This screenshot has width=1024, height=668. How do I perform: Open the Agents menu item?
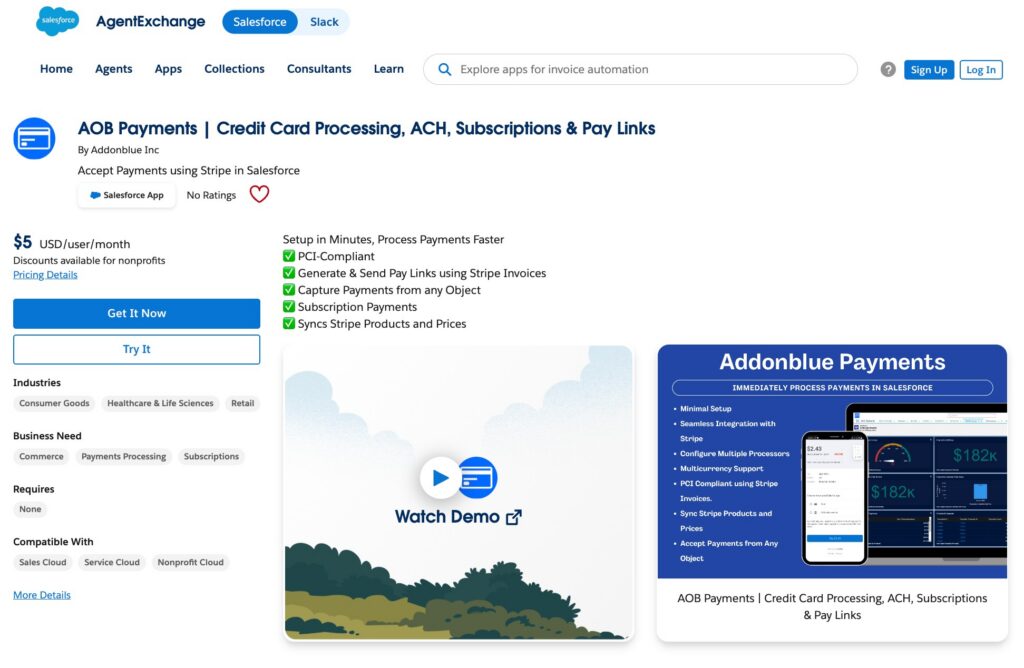(114, 69)
